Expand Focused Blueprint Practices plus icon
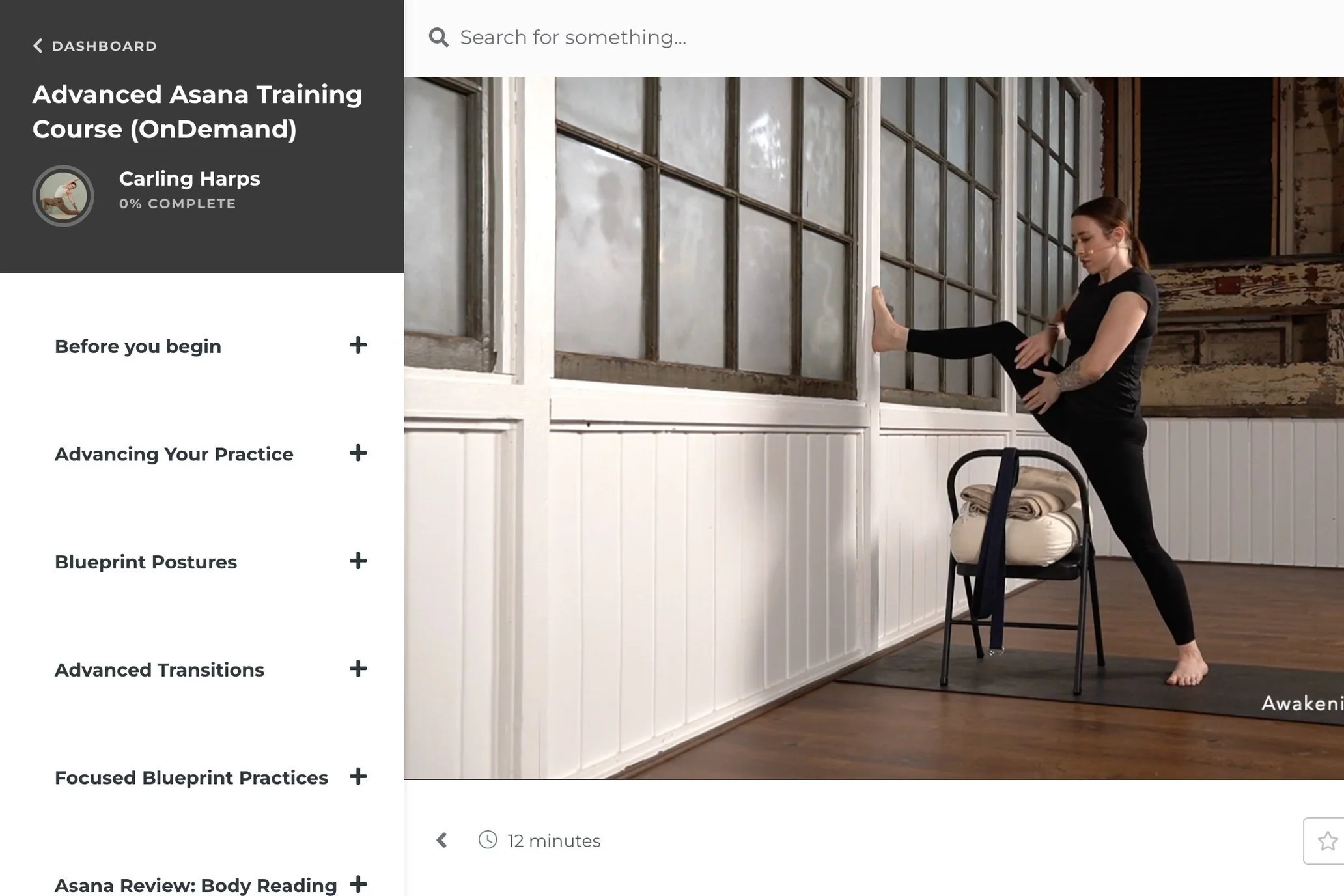This screenshot has width=1344, height=896. [358, 776]
